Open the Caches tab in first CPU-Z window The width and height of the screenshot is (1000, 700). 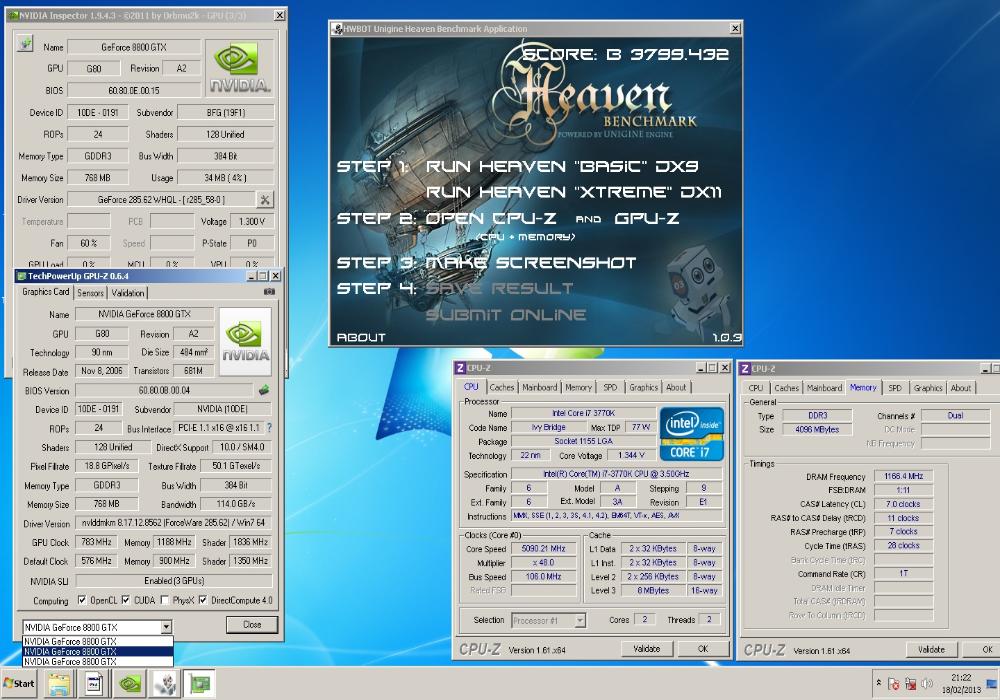501,387
